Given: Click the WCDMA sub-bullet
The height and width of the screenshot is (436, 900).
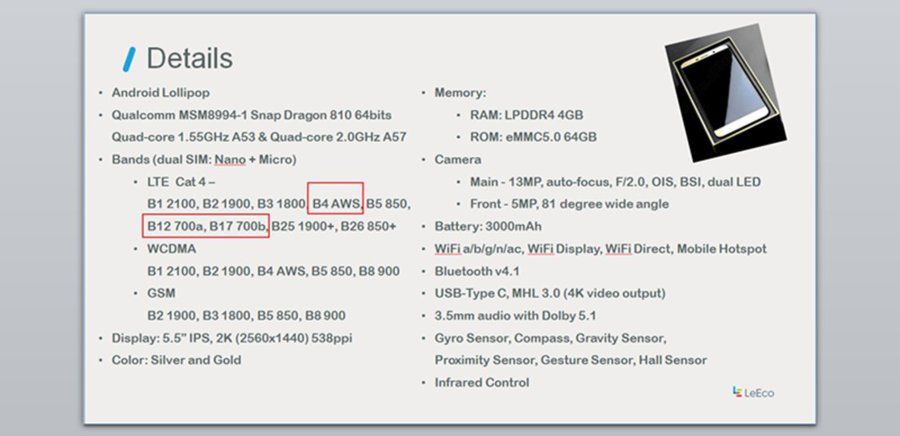Looking at the screenshot, I should point(172,249).
